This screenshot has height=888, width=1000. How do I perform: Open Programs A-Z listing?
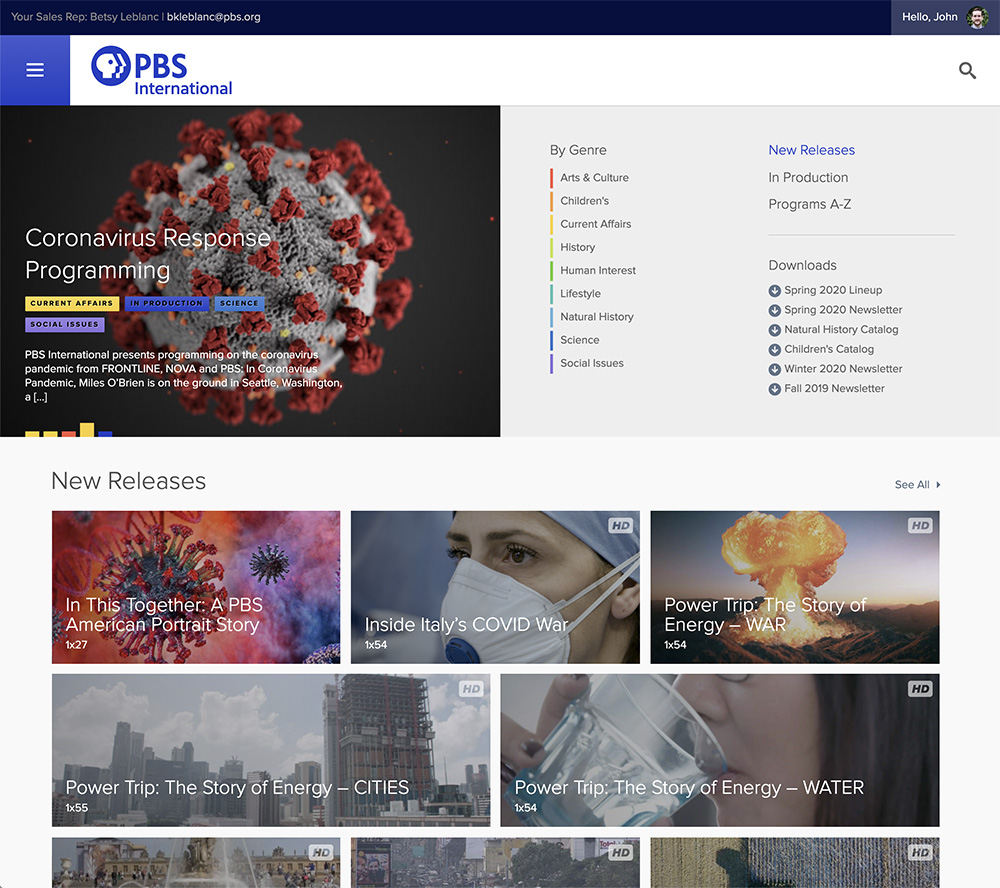tap(809, 204)
